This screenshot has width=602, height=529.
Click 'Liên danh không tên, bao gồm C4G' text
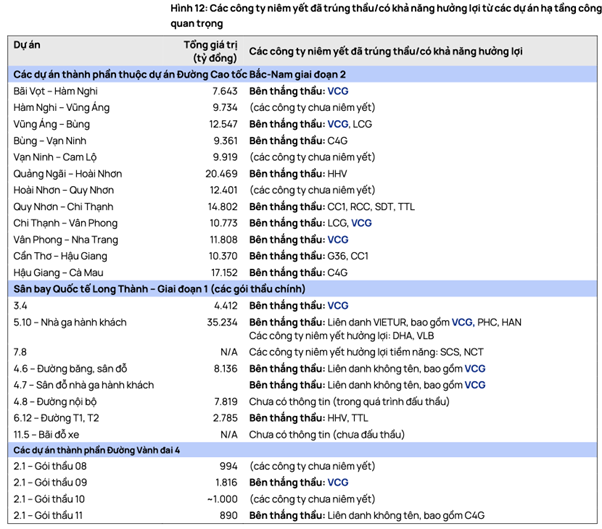coord(406,516)
